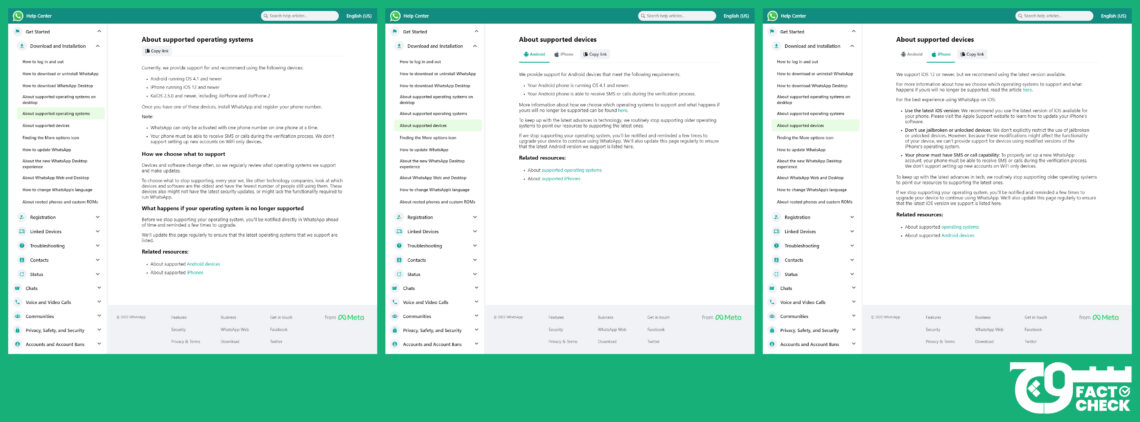Click Copy link button in left window
The width and height of the screenshot is (1140, 422).
click(x=156, y=52)
